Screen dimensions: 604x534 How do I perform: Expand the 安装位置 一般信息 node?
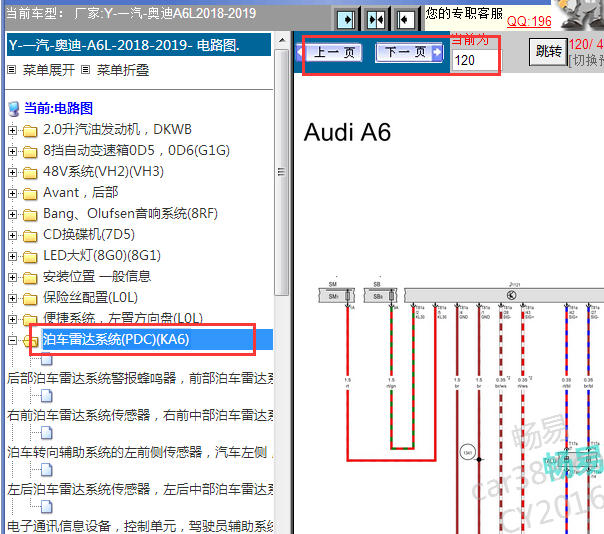[12, 277]
